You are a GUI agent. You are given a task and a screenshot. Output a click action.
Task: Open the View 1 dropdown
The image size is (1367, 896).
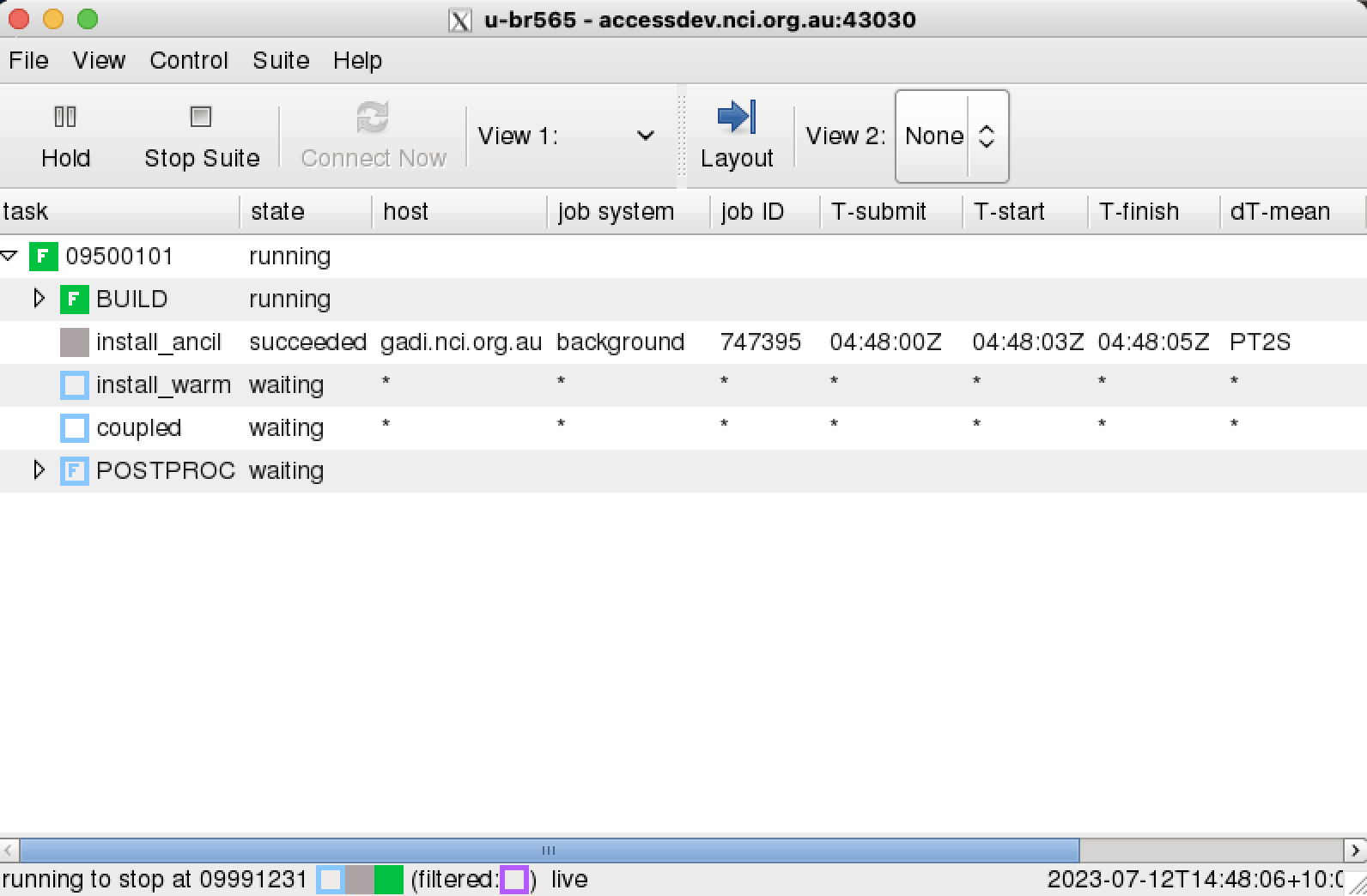(646, 136)
